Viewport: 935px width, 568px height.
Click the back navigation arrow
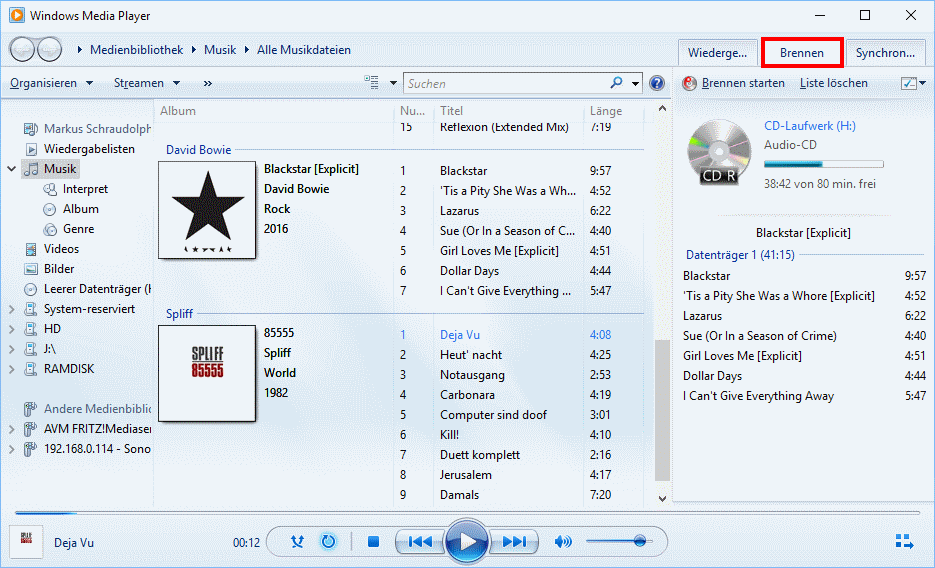(23, 49)
